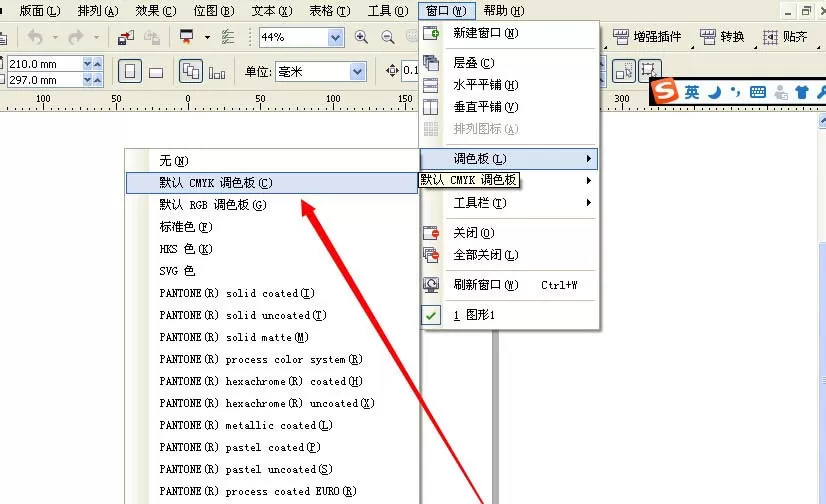Click the 新建窗口 new window icon

tap(431, 33)
